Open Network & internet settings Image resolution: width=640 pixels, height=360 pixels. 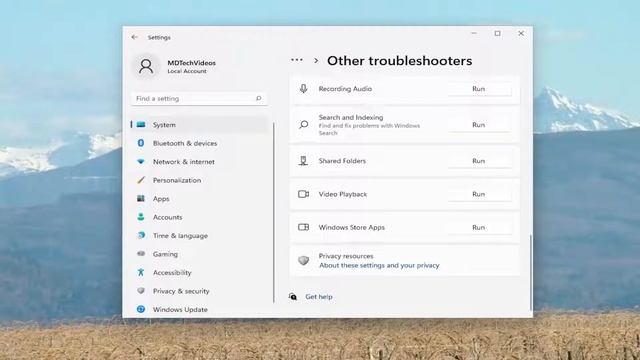pos(199,162)
